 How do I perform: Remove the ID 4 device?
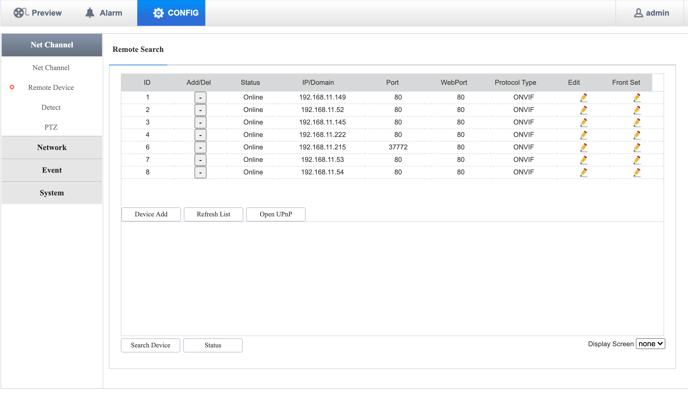(x=200, y=135)
